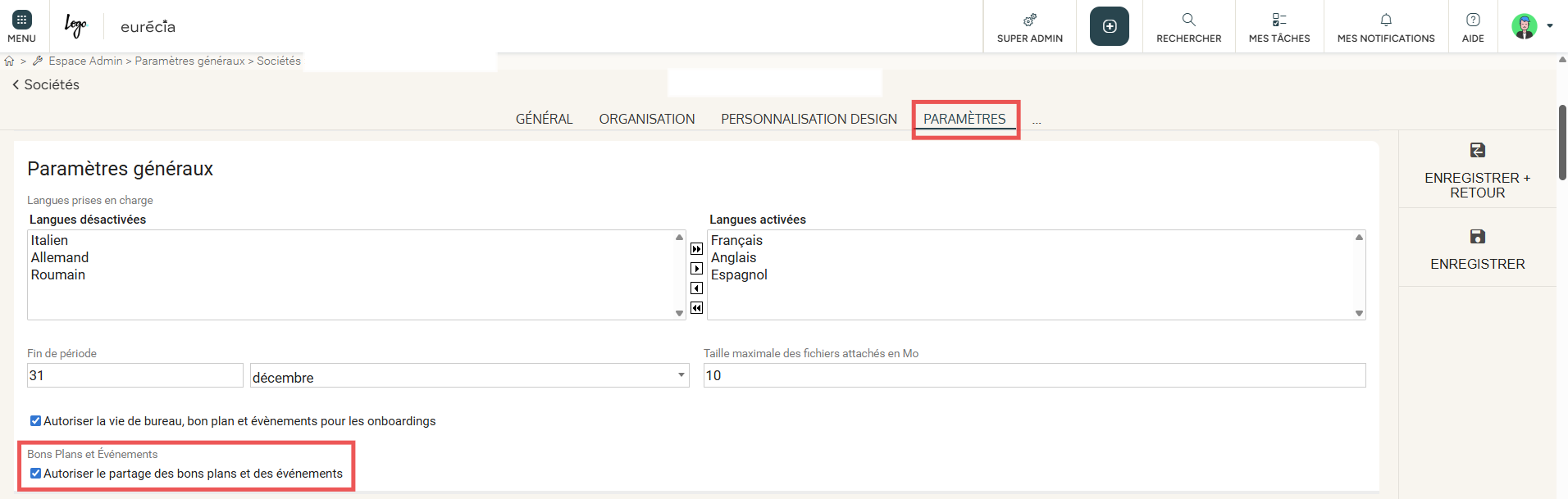Image resolution: width=1568 pixels, height=499 pixels.
Task: Open the main MENU grid icon
Action: click(21, 20)
